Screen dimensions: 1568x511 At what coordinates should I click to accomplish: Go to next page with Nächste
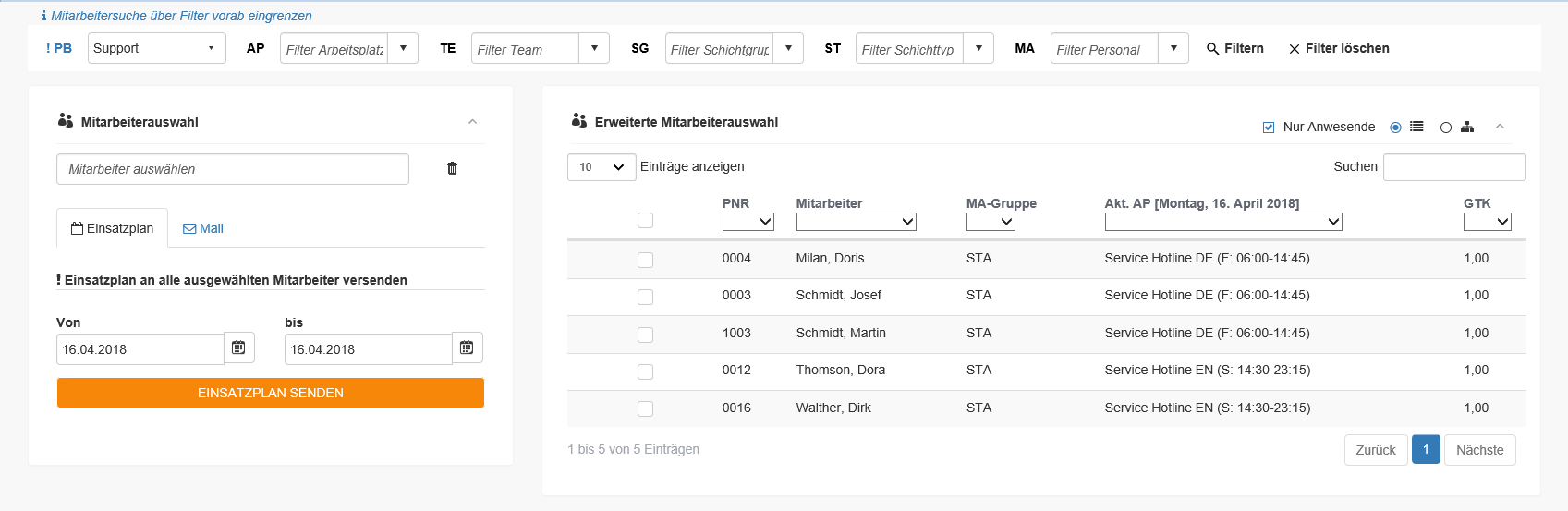tap(1480, 450)
